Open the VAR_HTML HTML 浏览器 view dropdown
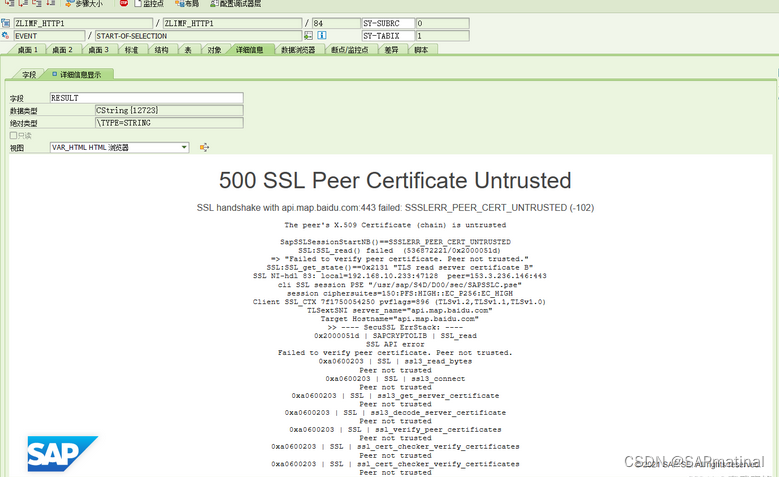The height and width of the screenshot is (477, 779). 120,148
